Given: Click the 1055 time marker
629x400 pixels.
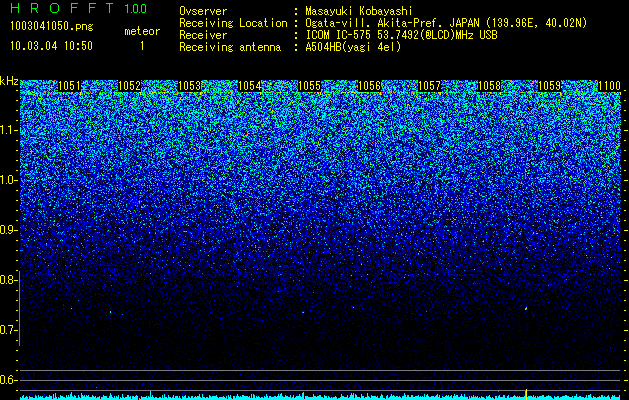Looking at the screenshot, I should (x=309, y=86).
